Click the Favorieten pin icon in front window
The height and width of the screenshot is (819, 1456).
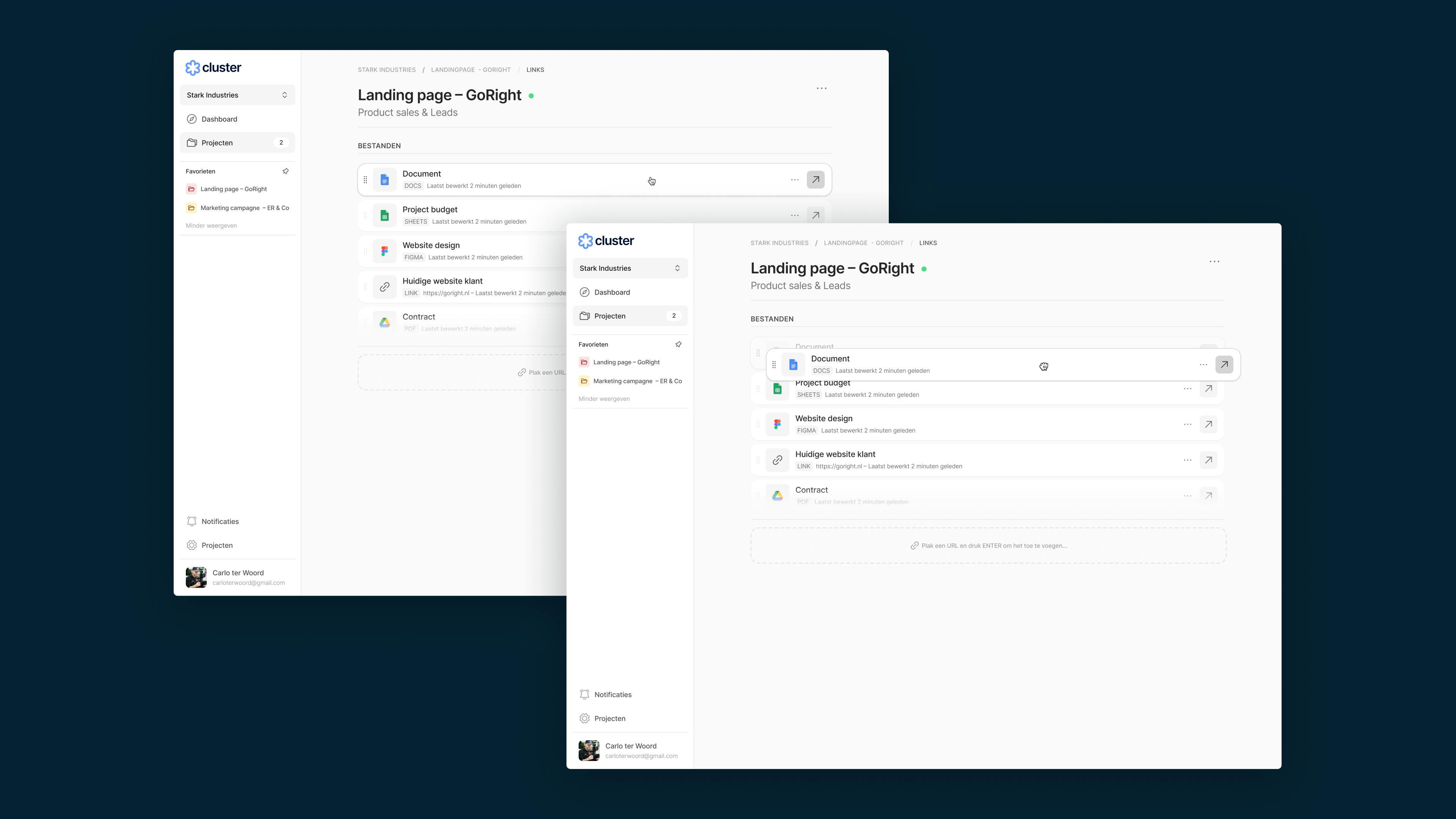coord(678,344)
